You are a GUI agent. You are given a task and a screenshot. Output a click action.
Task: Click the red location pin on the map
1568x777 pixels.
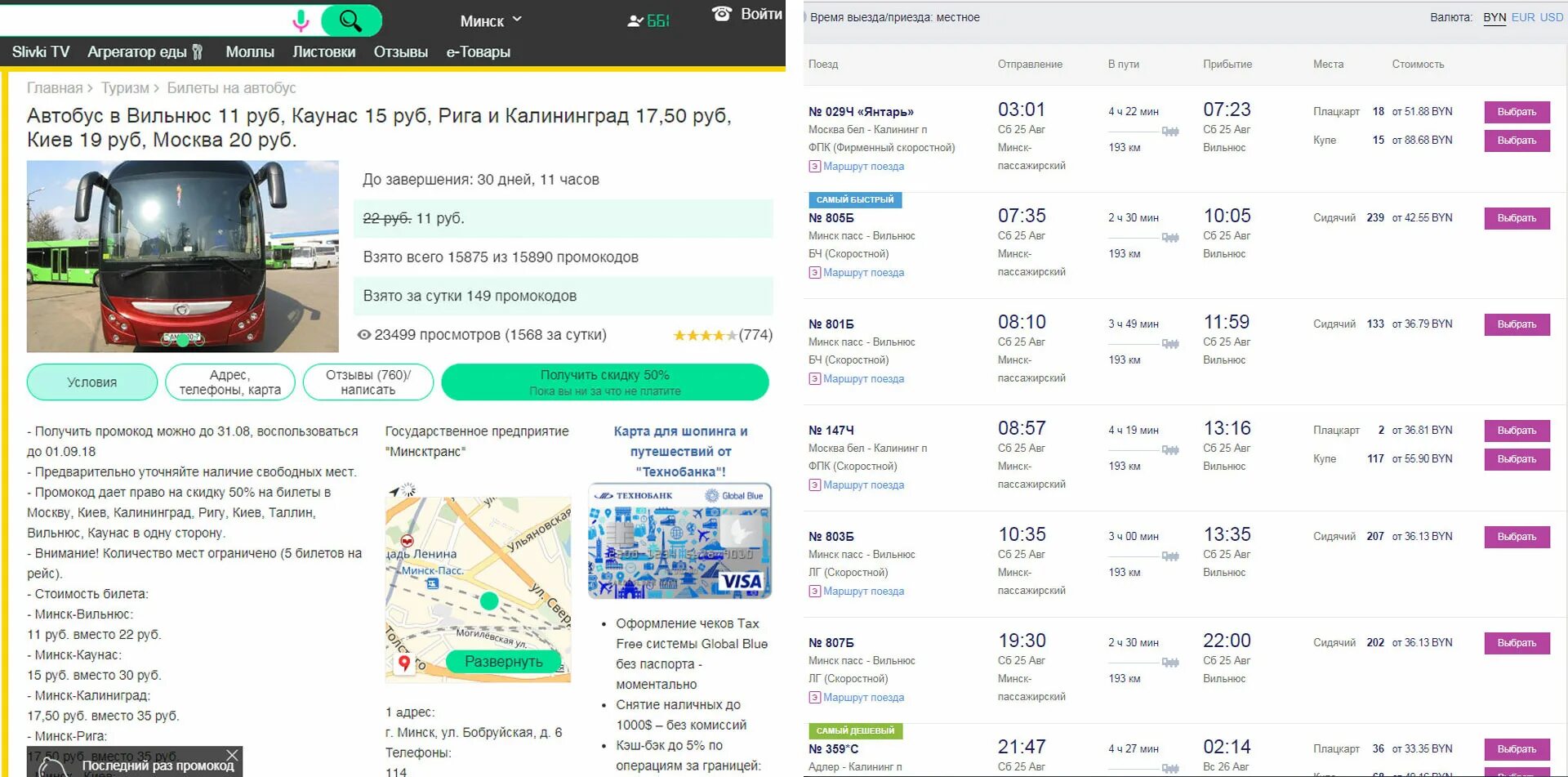coord(403,663)
